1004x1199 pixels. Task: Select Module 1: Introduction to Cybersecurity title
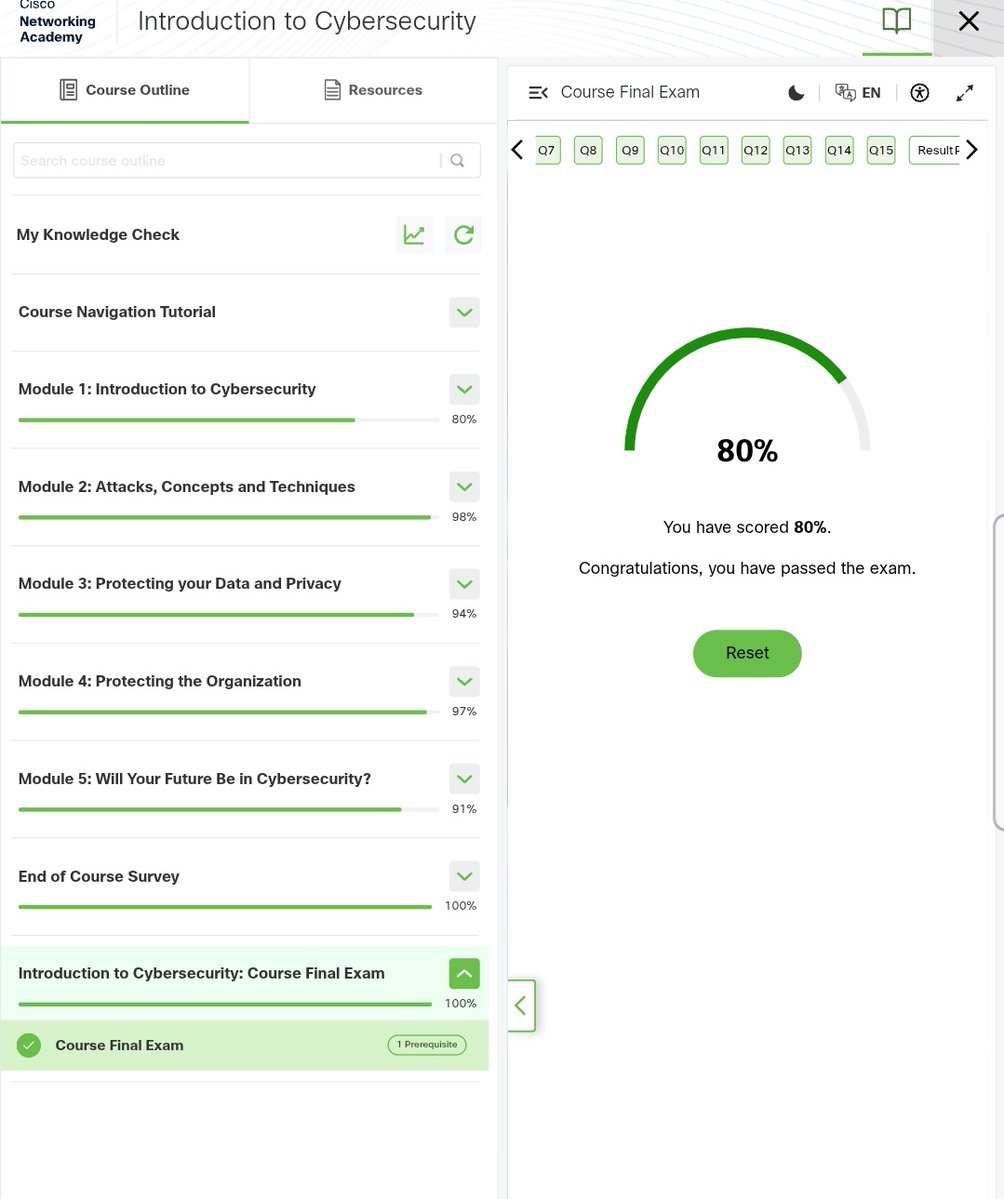[167, 389]
